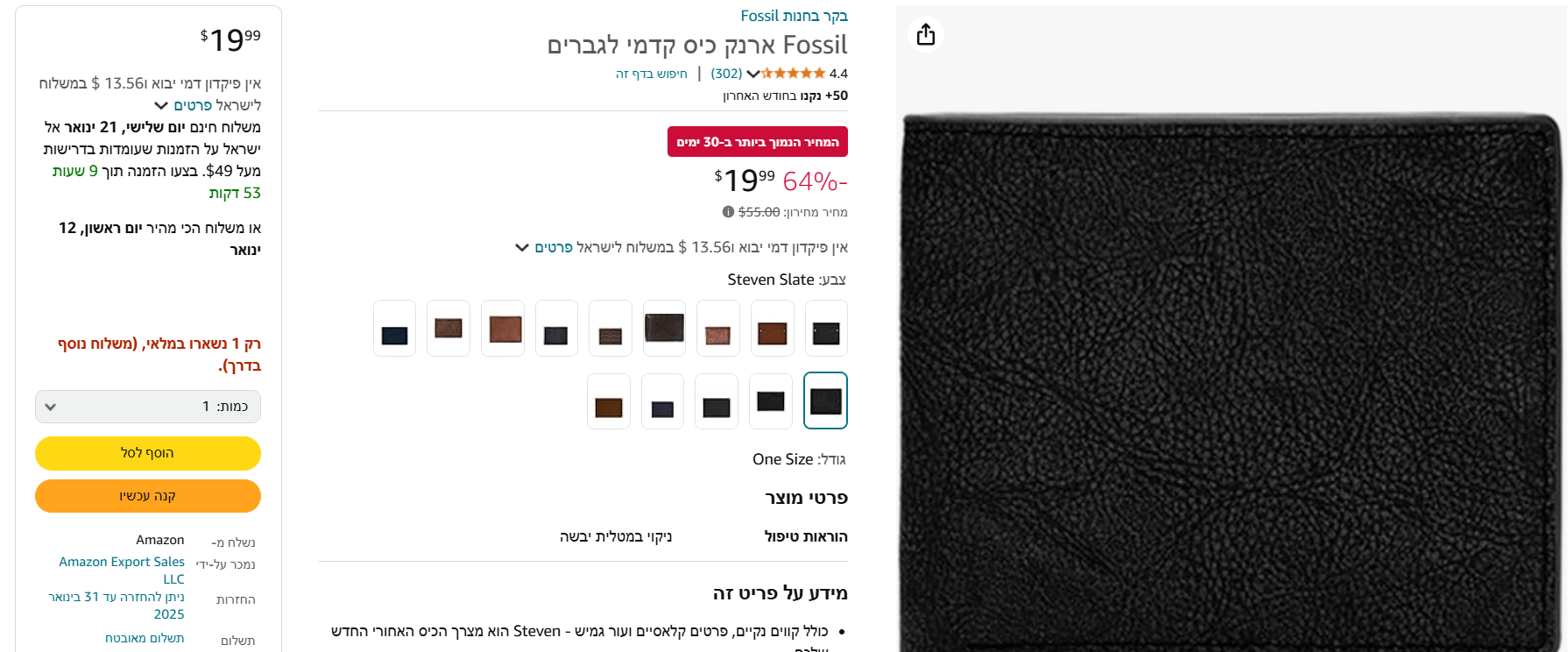
Task: Click the orange 'קנה עכשיו' buy now button
Action: (x=148, y=496)
